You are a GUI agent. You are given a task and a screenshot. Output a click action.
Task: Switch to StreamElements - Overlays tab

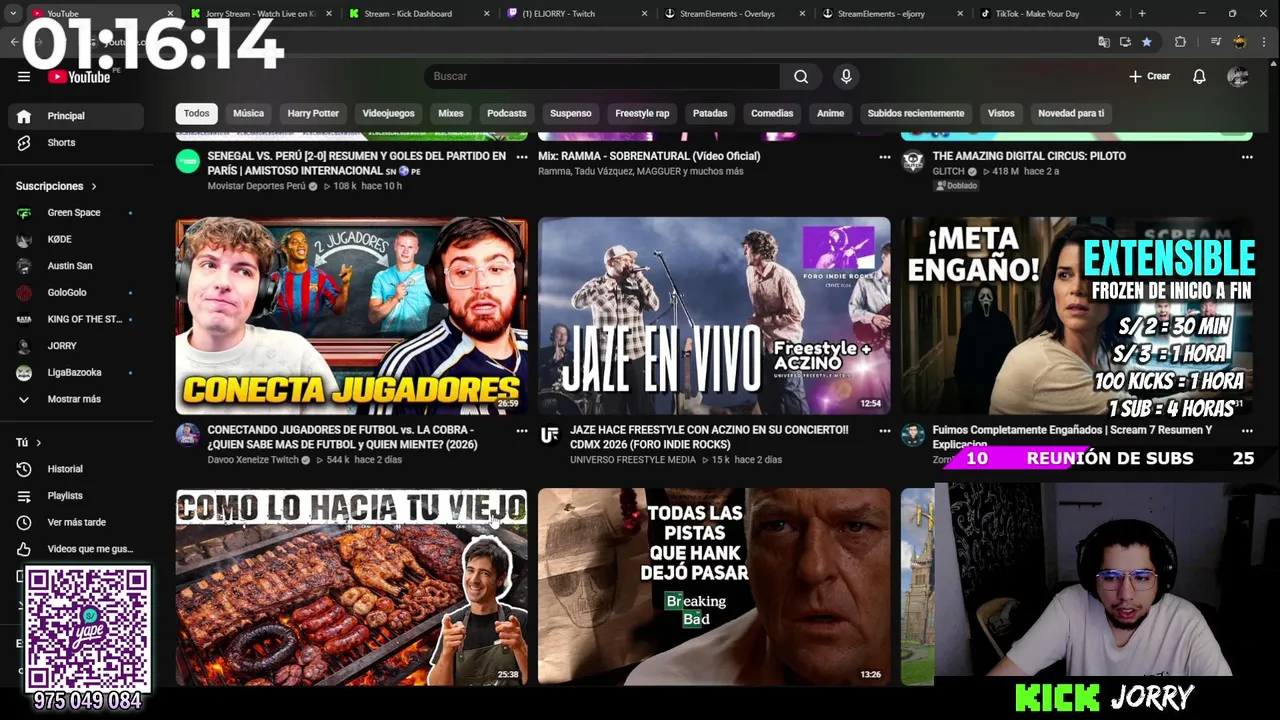(x=735, y=14)
